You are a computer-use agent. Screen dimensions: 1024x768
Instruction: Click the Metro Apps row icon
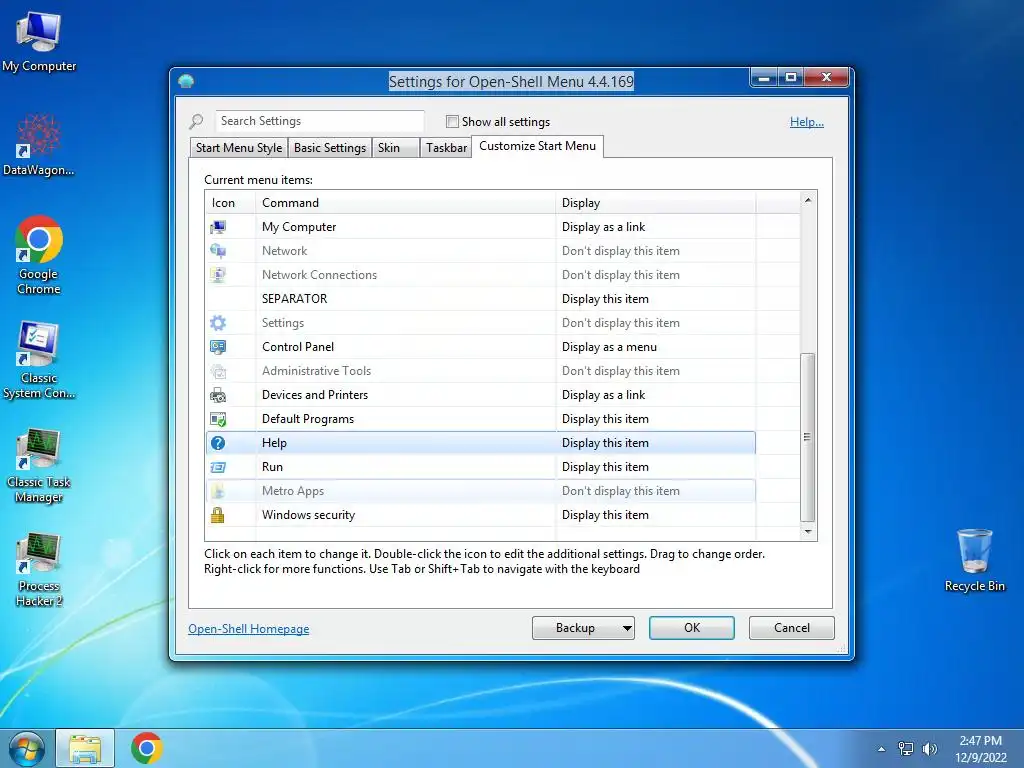click(218, 491)
